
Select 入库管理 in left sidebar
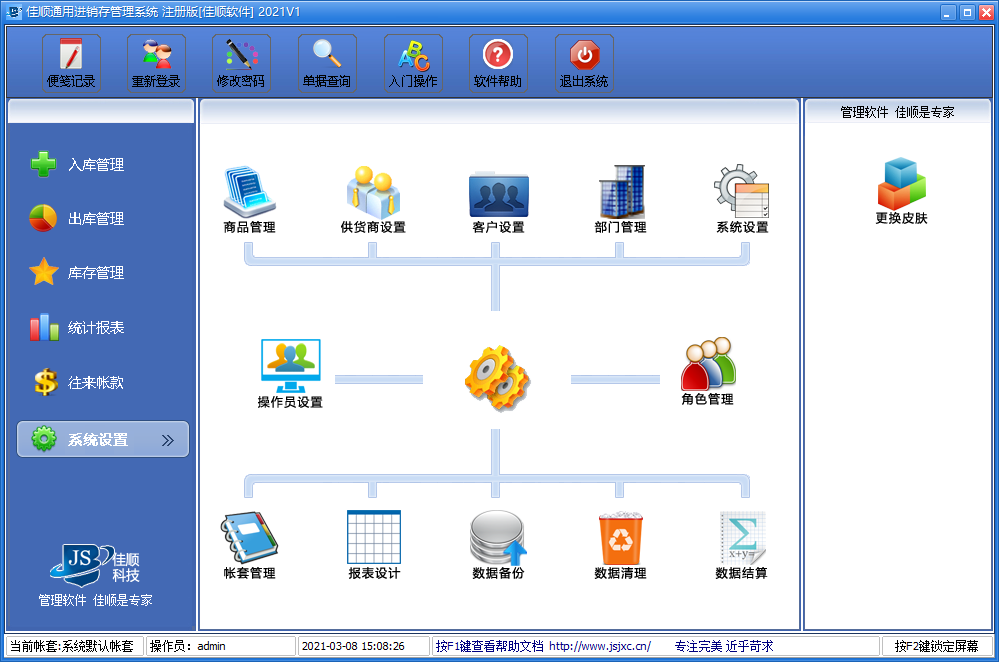point(77,164)
